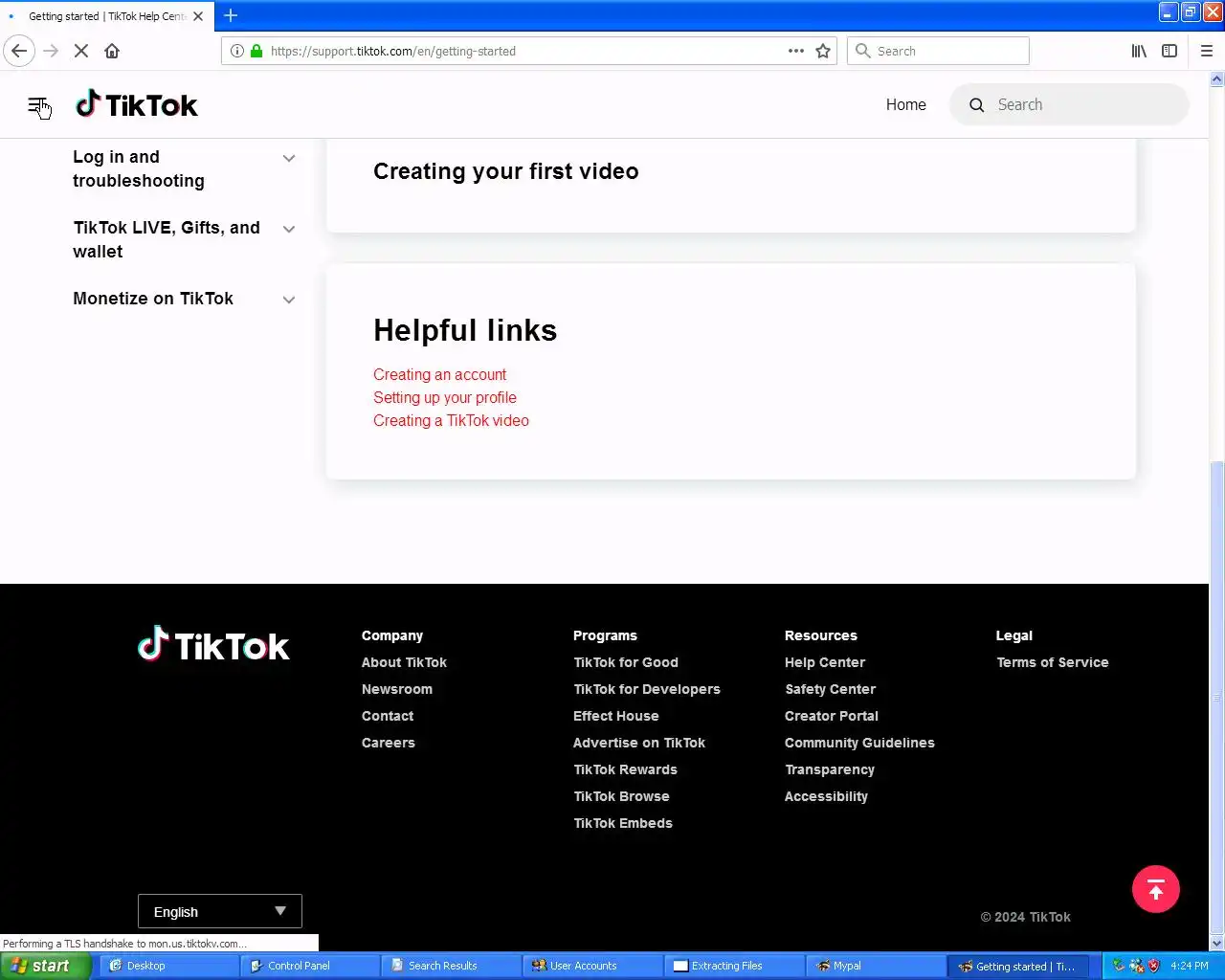Switch to Mypal taskbar item
1225x980 pixels.
click(x=875, y=966)
